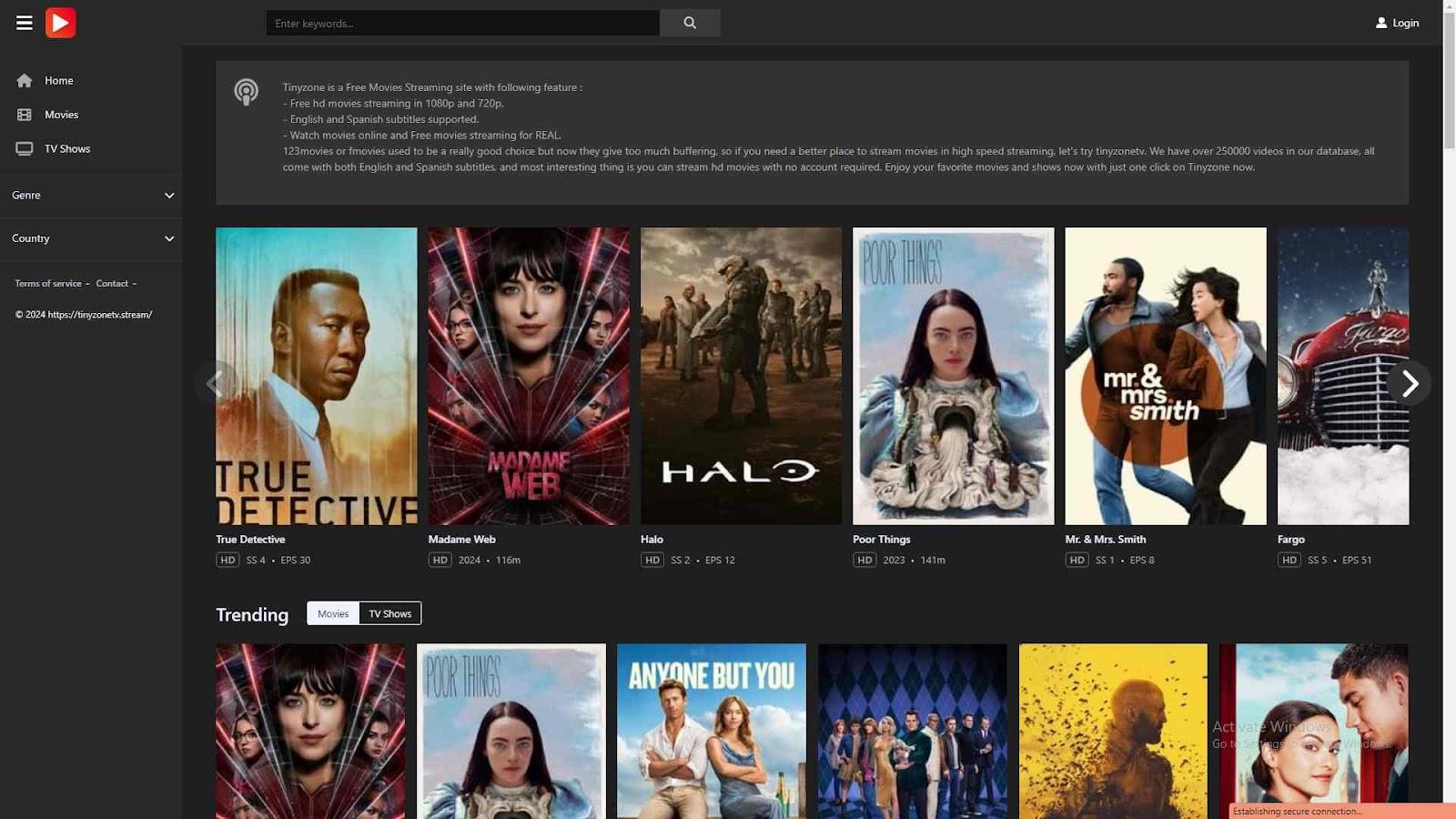Expand the Genre dropdown
1456x819 pixels.
[x=91, y=196]
